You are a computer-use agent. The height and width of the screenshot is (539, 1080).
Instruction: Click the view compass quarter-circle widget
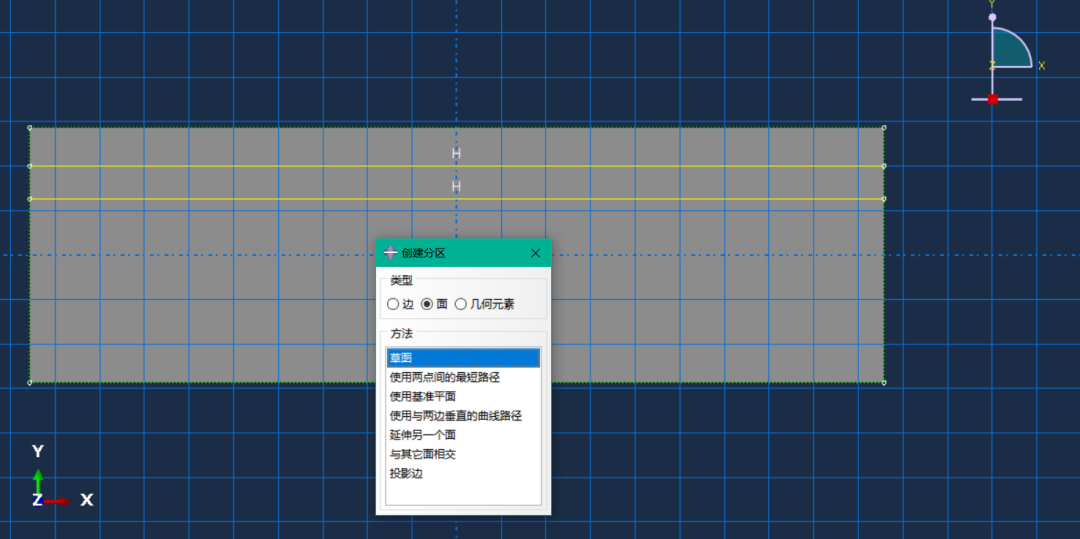1011,48
